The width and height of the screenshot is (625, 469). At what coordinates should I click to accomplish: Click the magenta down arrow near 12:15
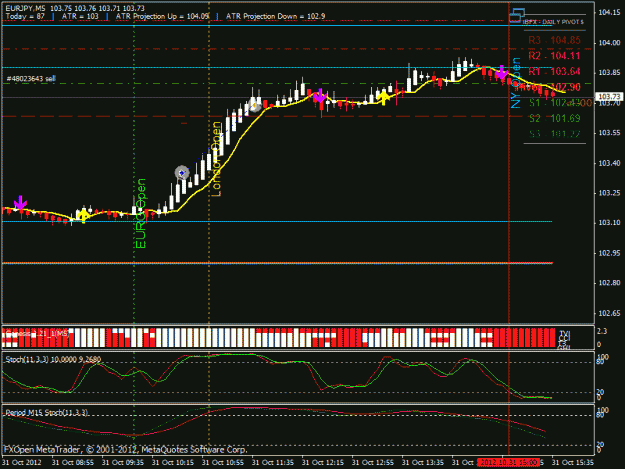tap(320, 96)
